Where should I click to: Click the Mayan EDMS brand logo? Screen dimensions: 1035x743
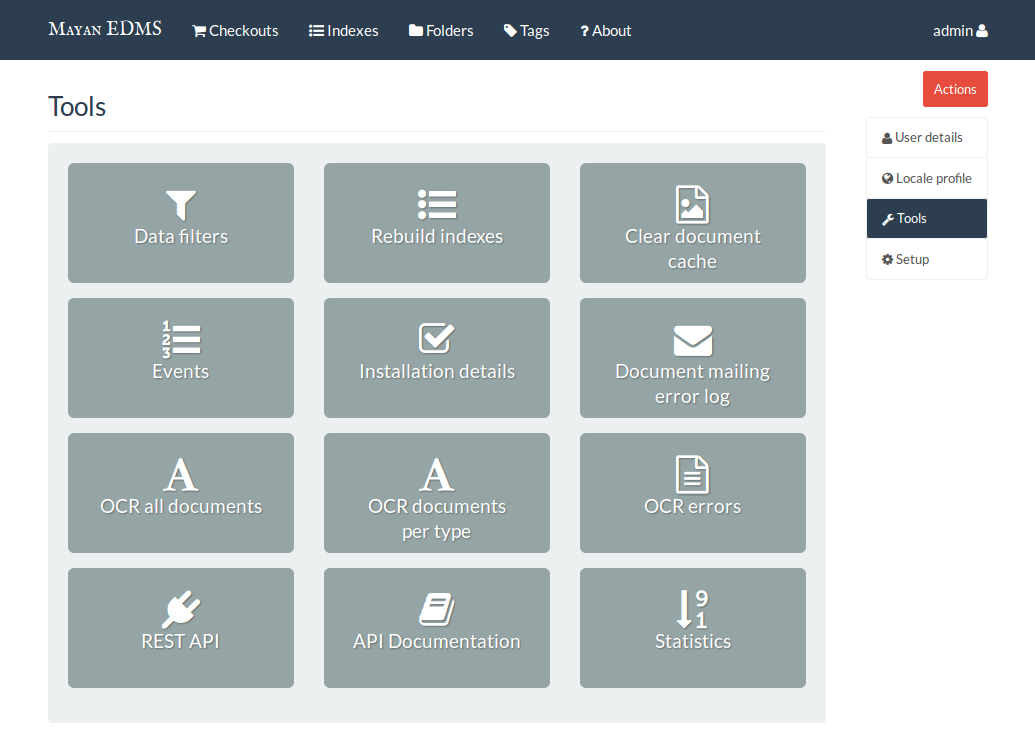(x=105, y=29)
